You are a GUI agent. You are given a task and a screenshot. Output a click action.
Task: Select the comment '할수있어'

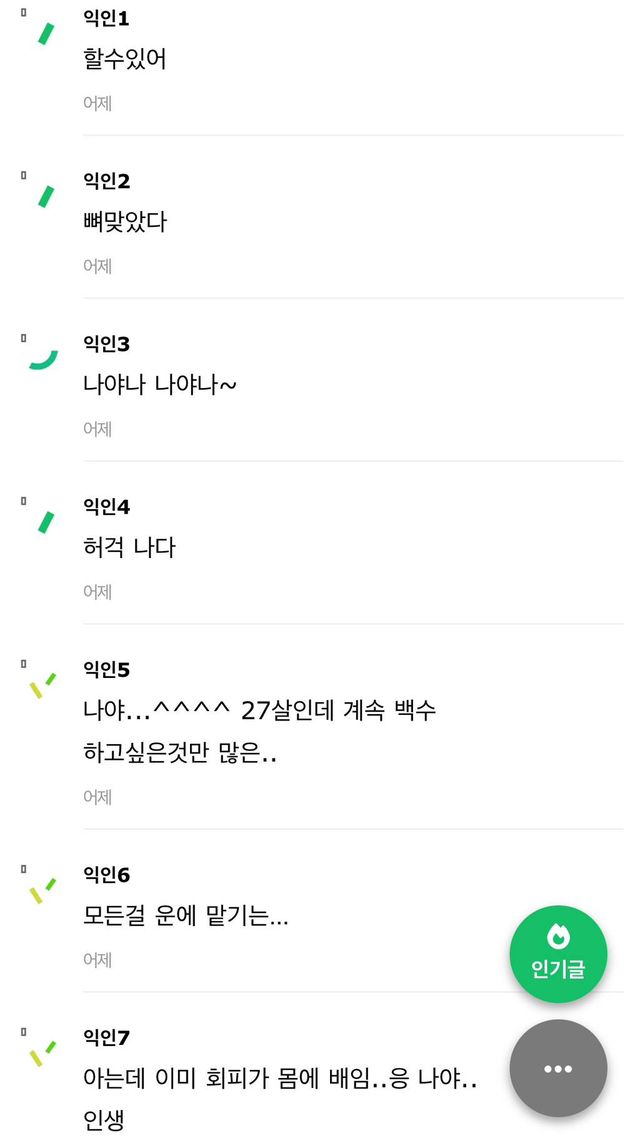point(125,59)
